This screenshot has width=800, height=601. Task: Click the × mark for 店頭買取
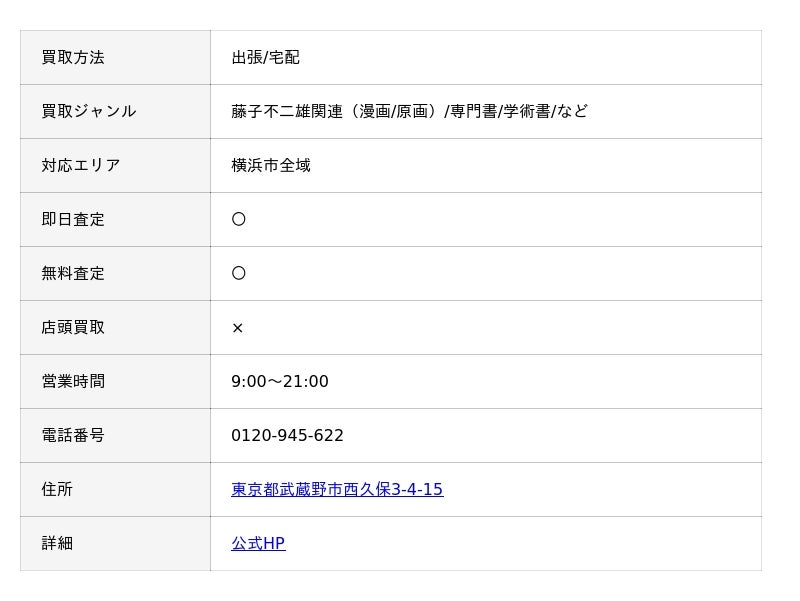click(x=237, y=328)
